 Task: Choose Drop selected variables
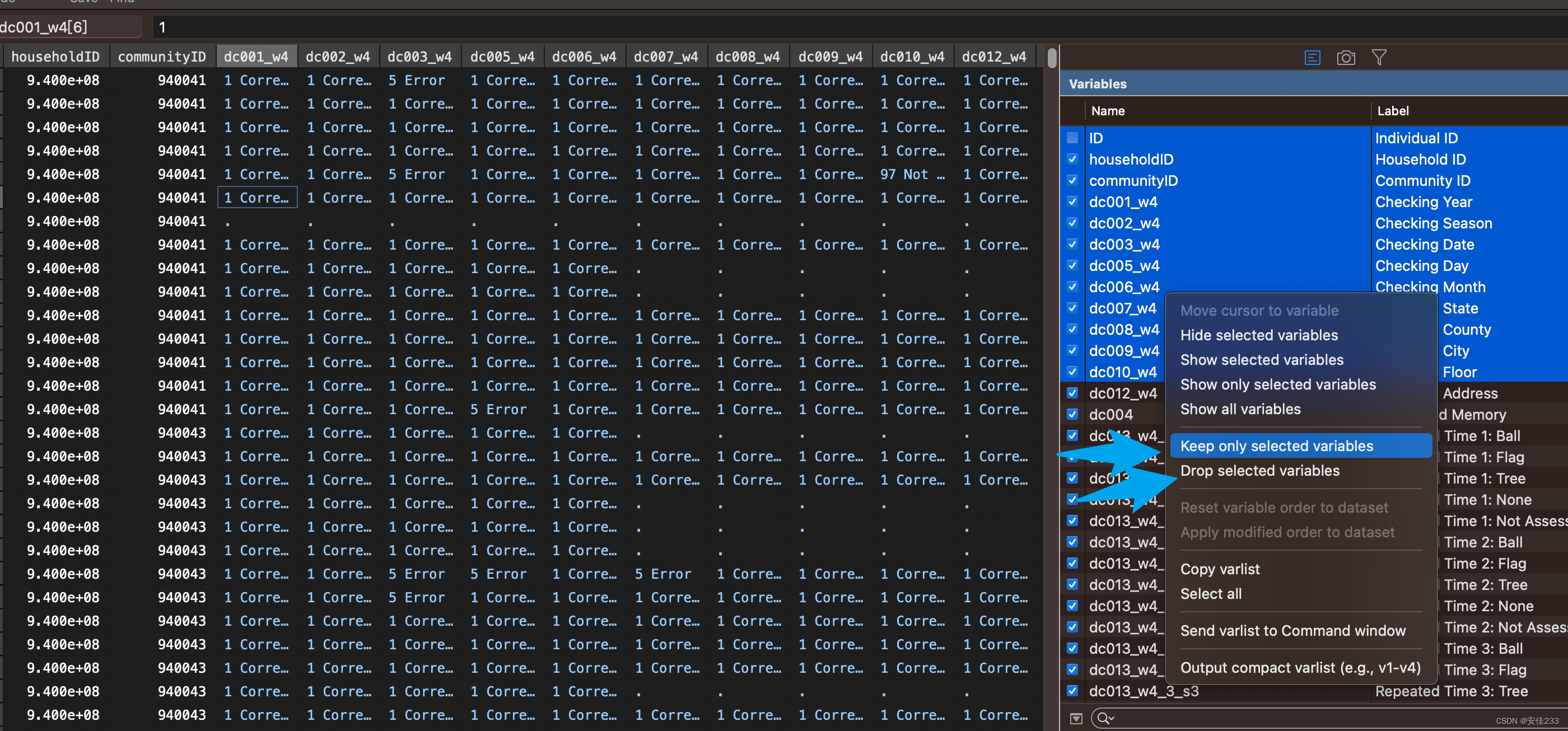coord(1259,471)
